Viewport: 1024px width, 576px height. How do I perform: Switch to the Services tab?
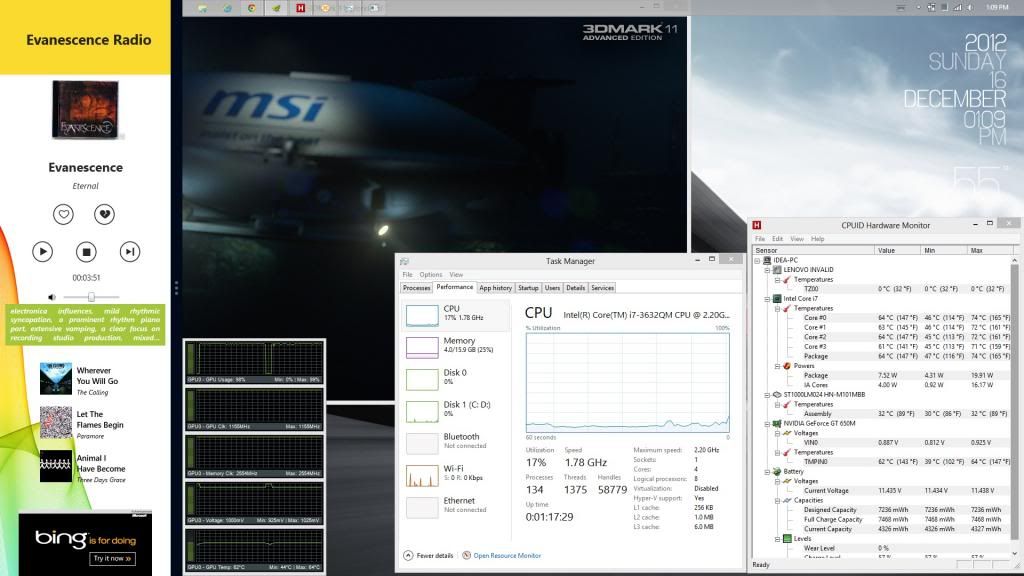tap(602, 288)
